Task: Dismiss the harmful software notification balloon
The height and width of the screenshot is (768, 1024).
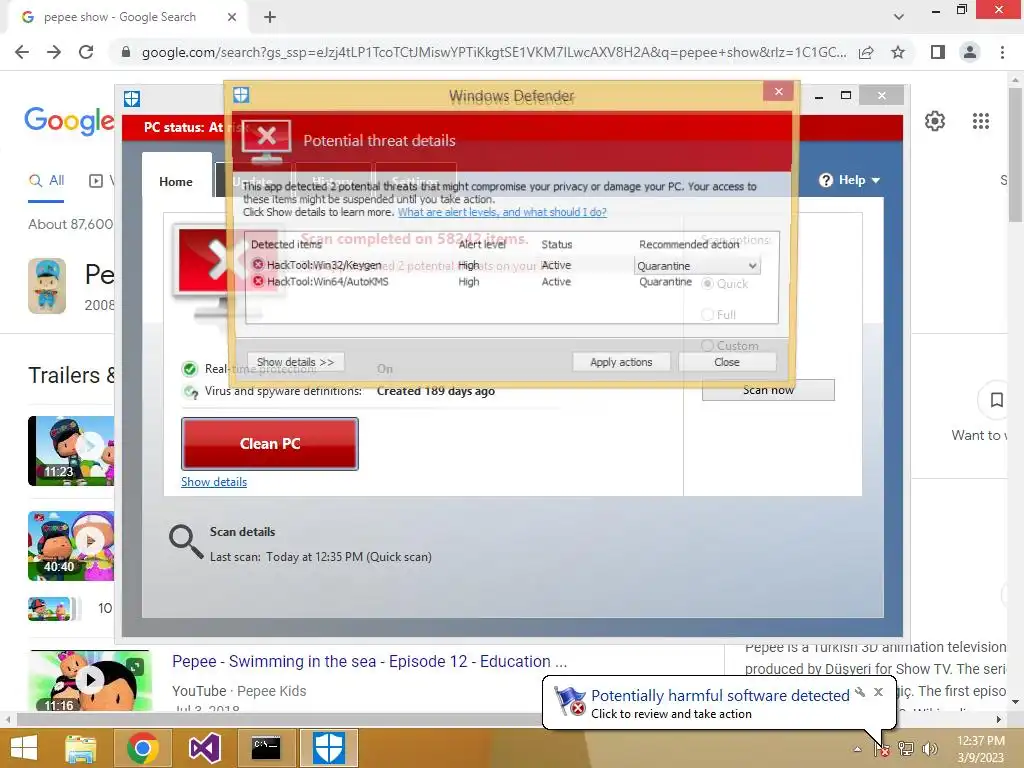Action: point(878,692)
